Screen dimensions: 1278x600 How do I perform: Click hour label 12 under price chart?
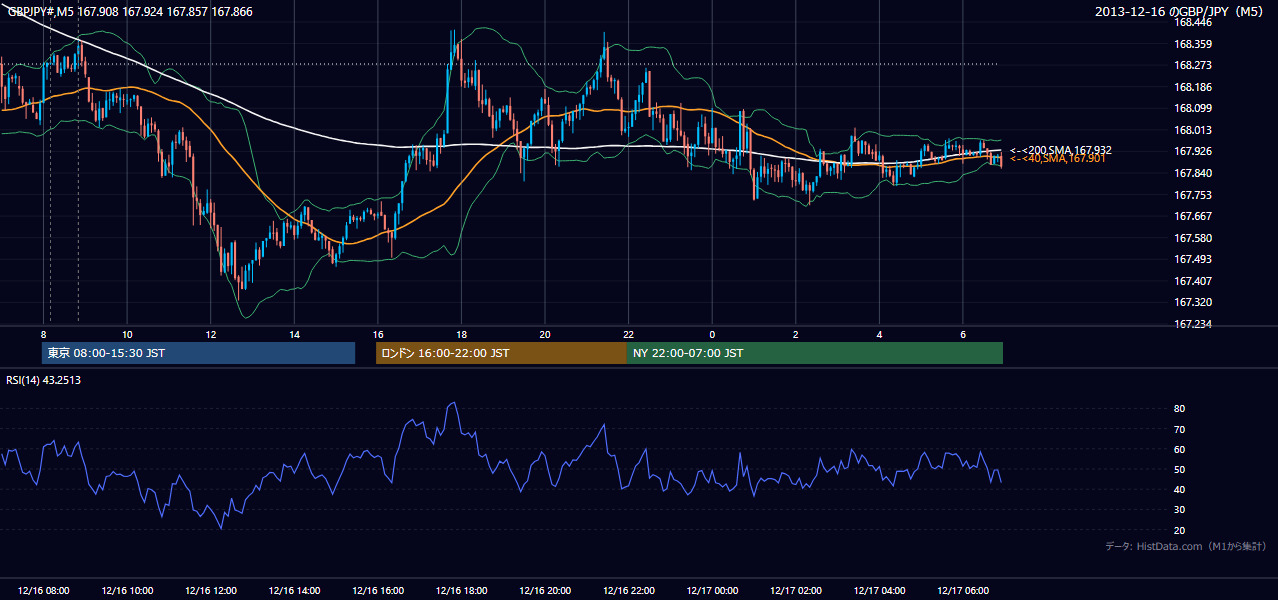[x=211, y=334]
